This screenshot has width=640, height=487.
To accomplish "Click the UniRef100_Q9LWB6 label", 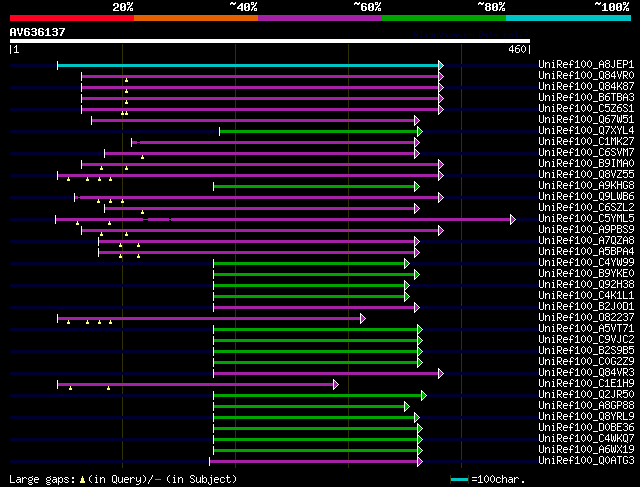I will [586, 197].
